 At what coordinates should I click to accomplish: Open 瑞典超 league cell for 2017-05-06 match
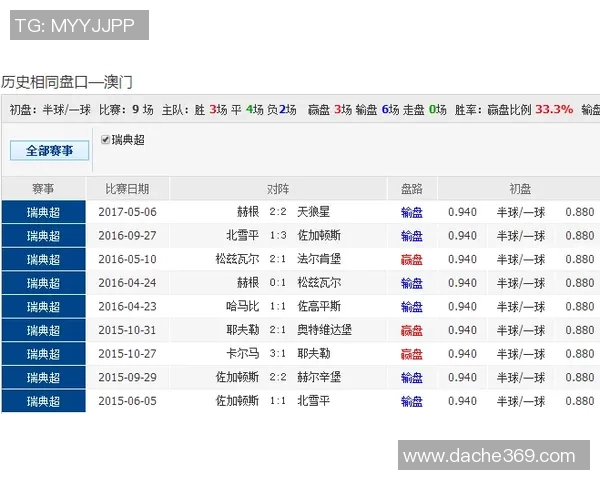click(x=44, y=212)
